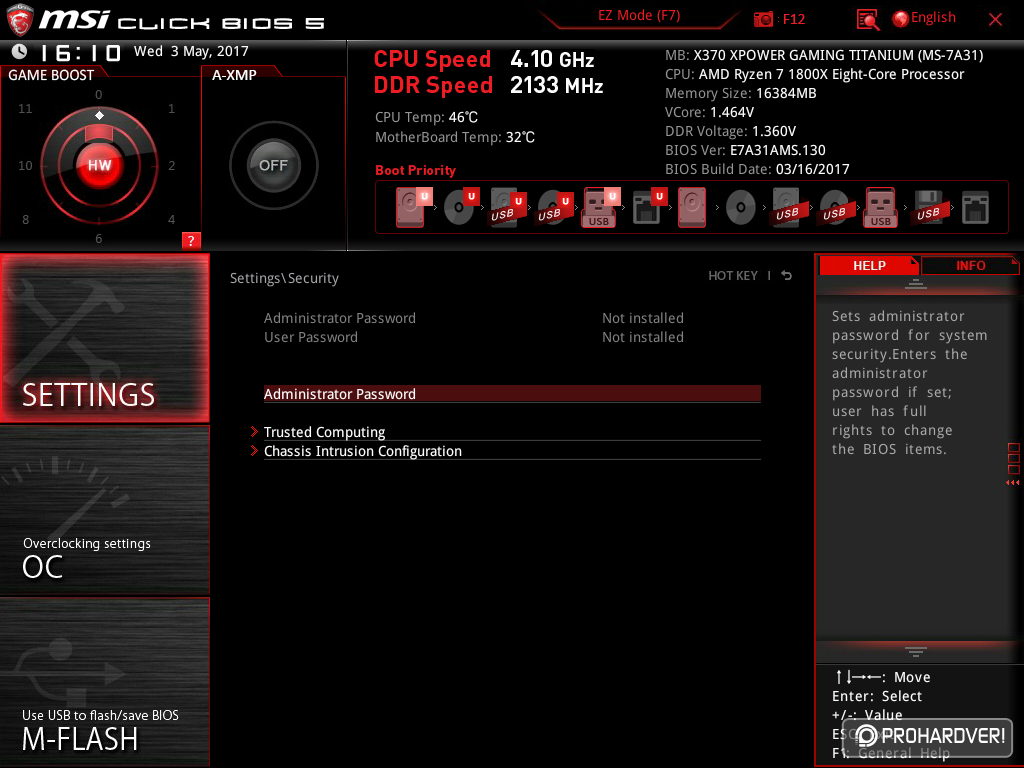This screenshot has height=768, width=1024.
Task: Click the User Password 'Not installed' status
Action: pyautogui.click(x=643, y=337)
